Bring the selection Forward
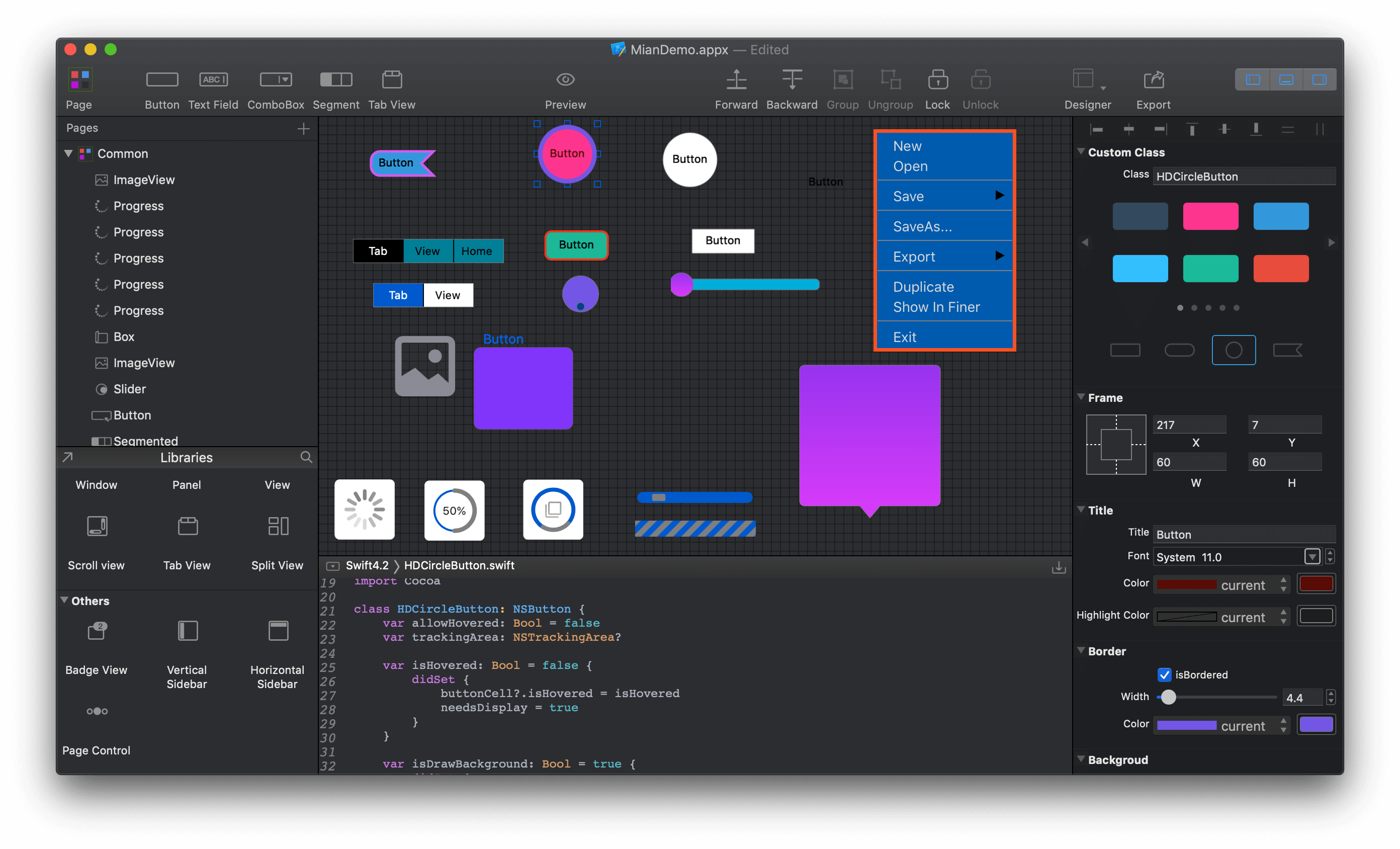Screen dimensions: 1400x849 736,79
